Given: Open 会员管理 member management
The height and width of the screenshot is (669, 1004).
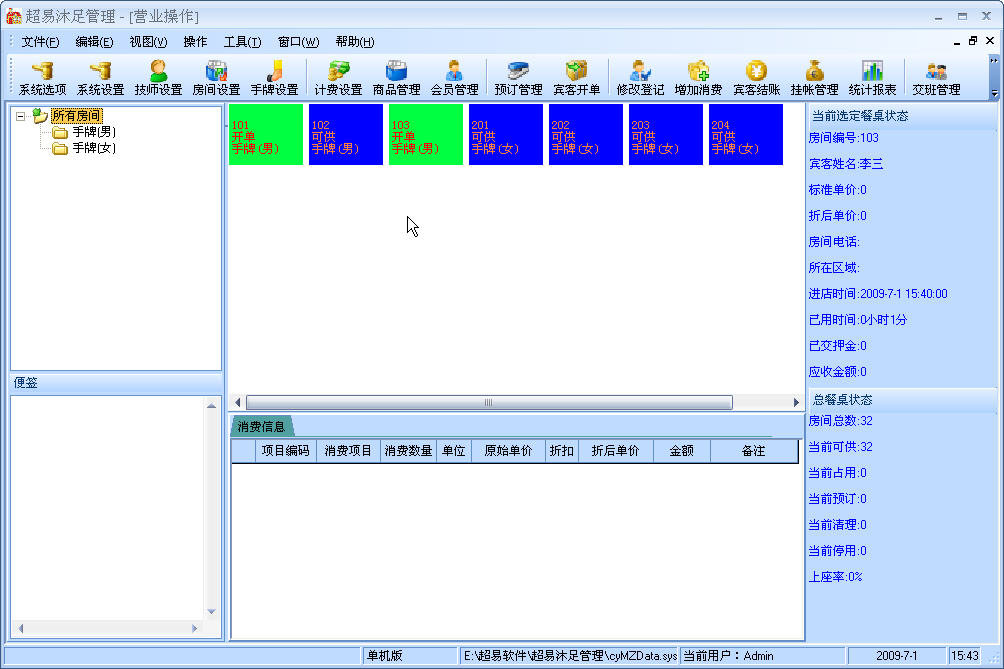Looking at the screenshot, I should coord(454,78).
